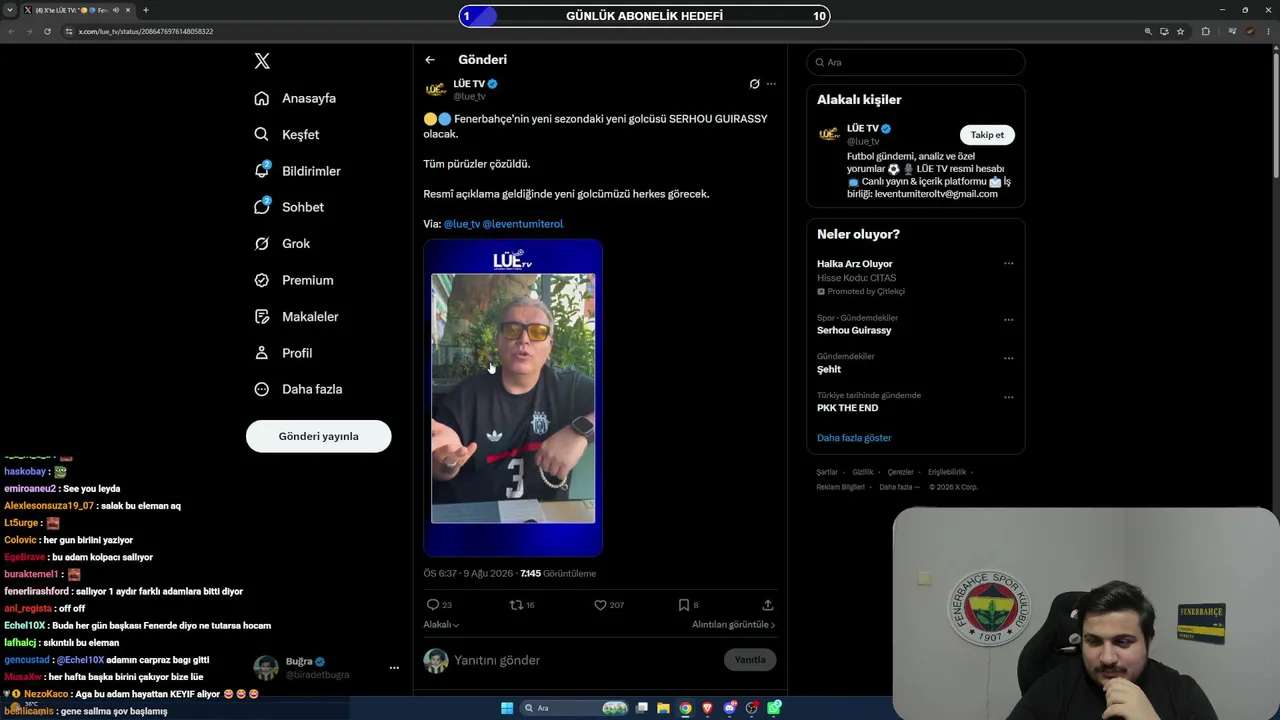This screenshot has width=1280, height=720.
Task: Open Google Chrome from the taskbar
Action: coord(685,708)
